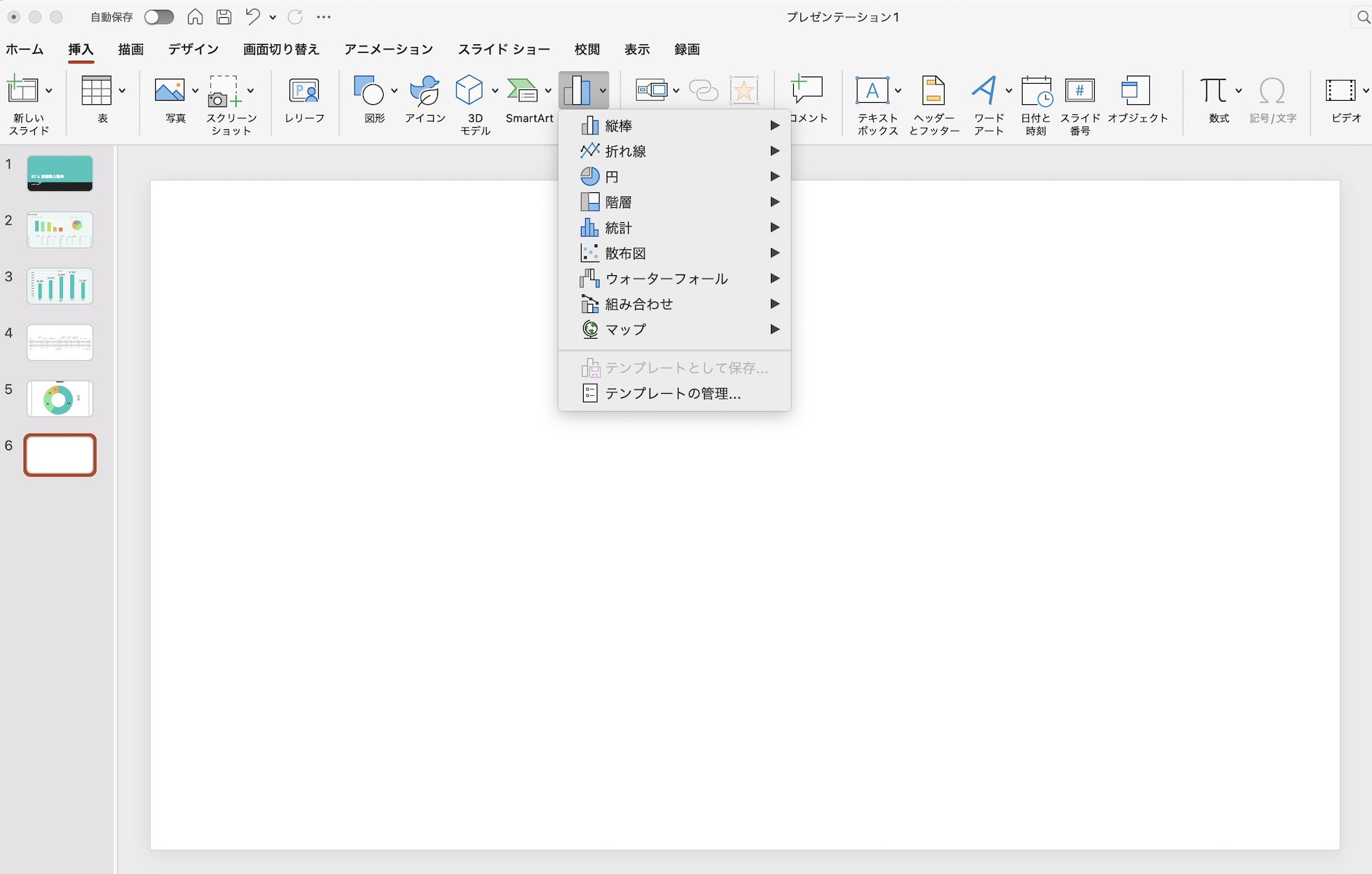Click the ワードアート icon

click(984, 91)
